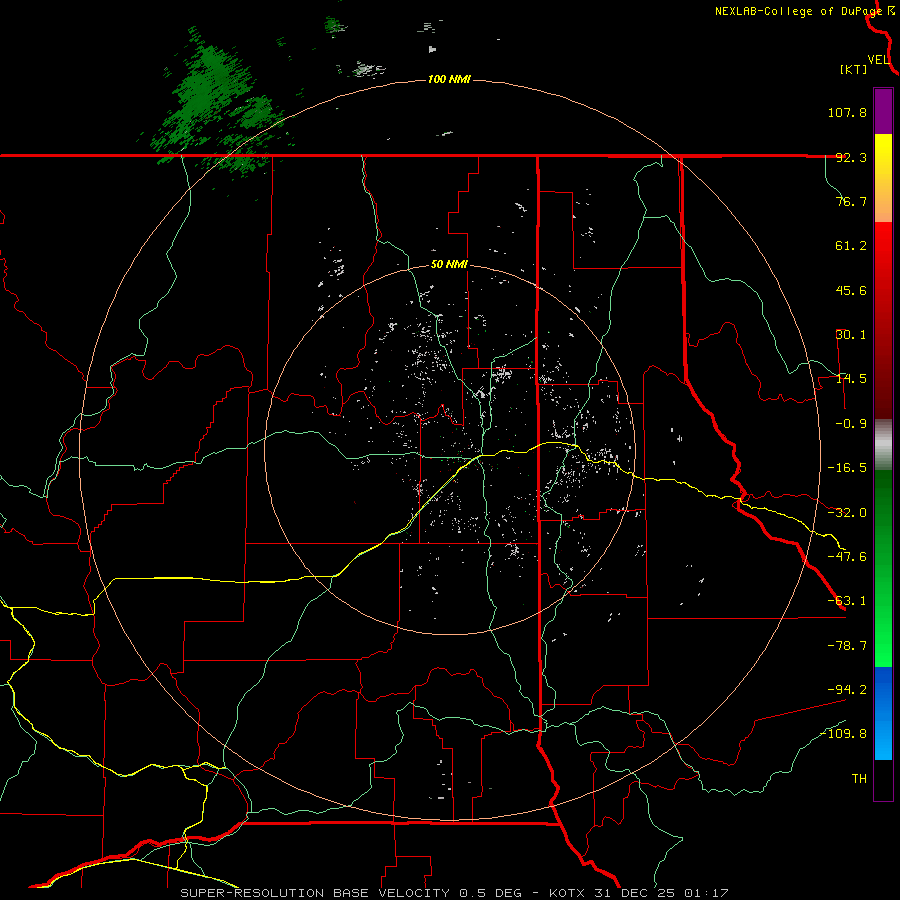This screenshot has height=900, width=900.
Task: Click the 50 NMI range ring label
Action: click(449, 265)
